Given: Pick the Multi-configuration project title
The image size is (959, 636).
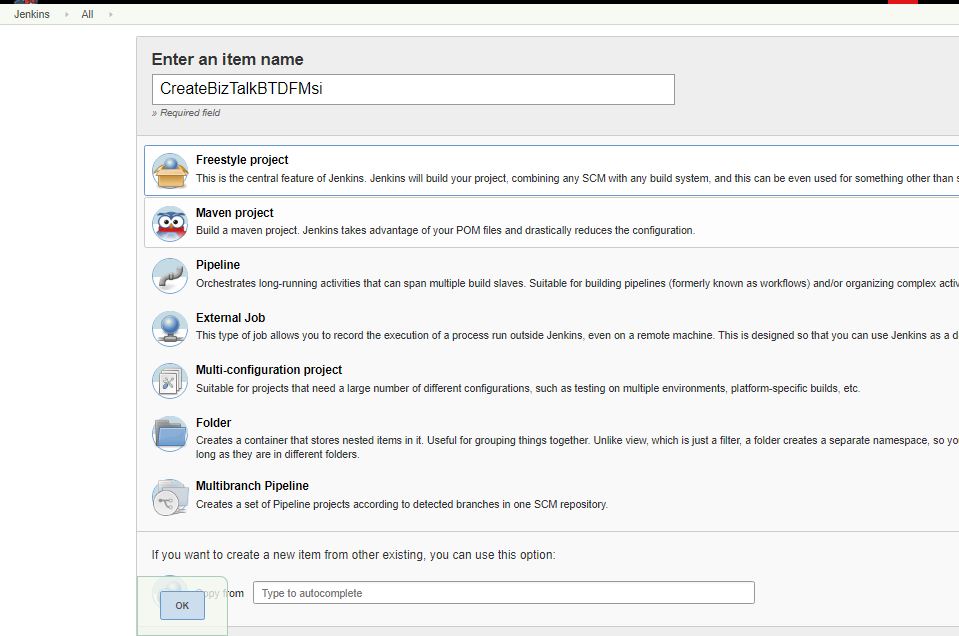Looking at the screenshot, I should click(268, 370).
